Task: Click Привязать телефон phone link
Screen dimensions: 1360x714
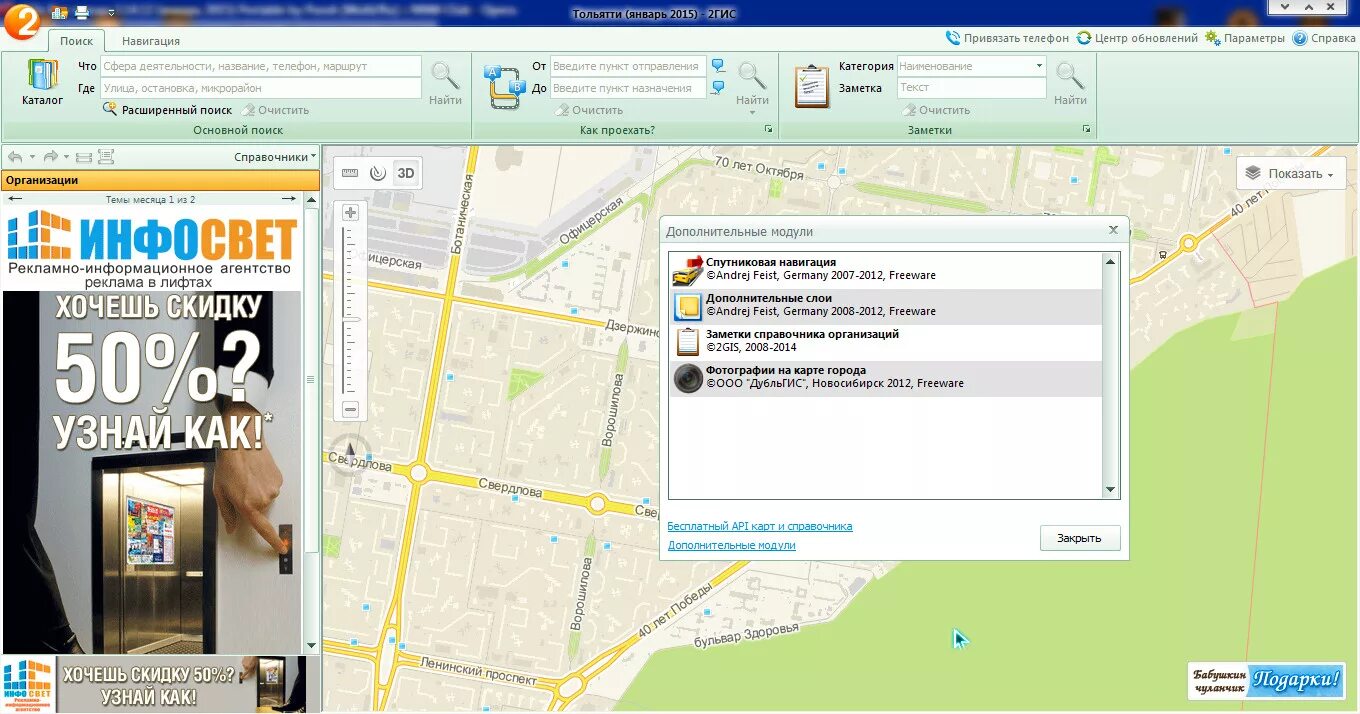Action: 1008,38
